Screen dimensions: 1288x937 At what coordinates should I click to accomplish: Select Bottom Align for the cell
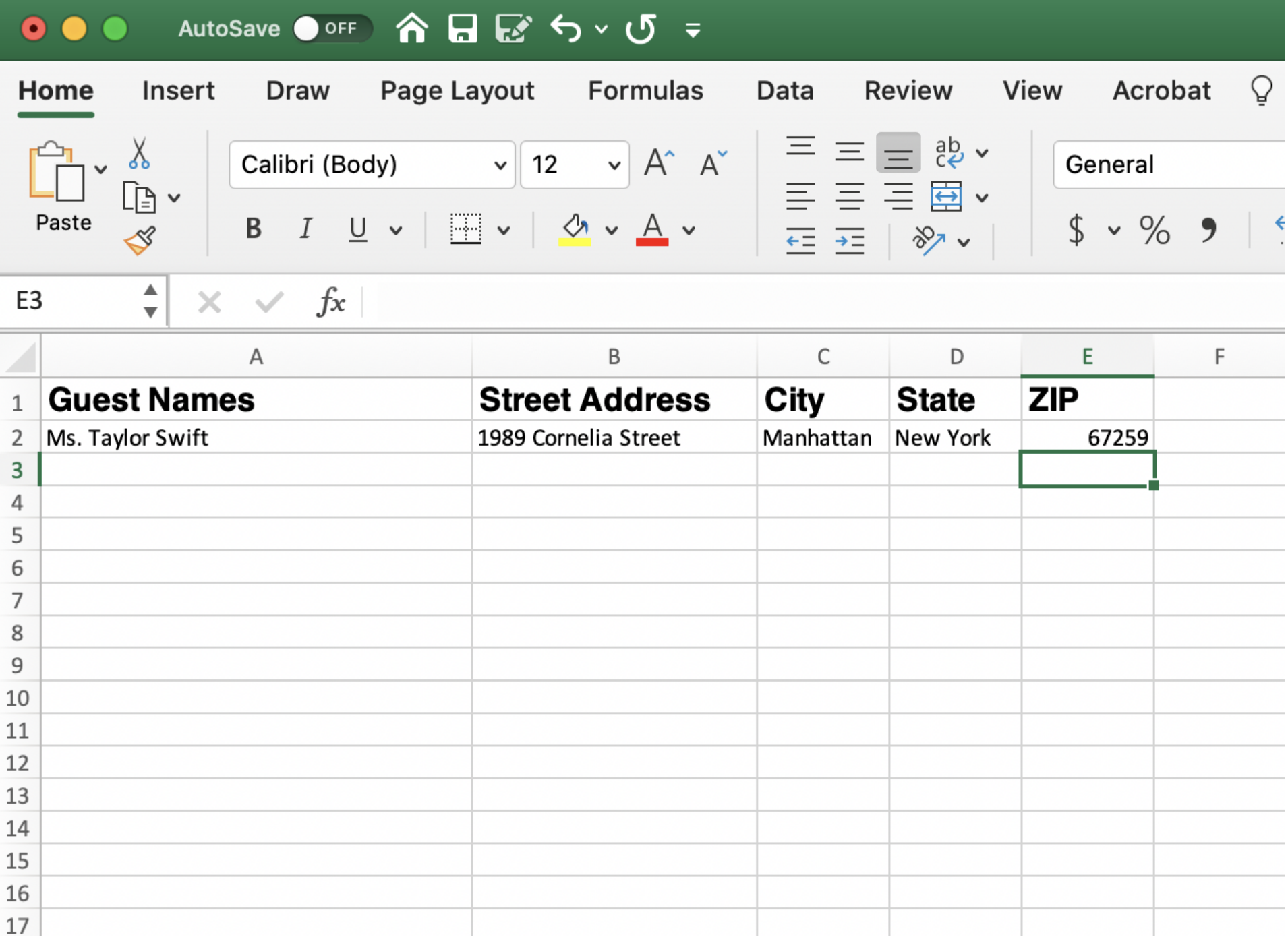[898, 153]
